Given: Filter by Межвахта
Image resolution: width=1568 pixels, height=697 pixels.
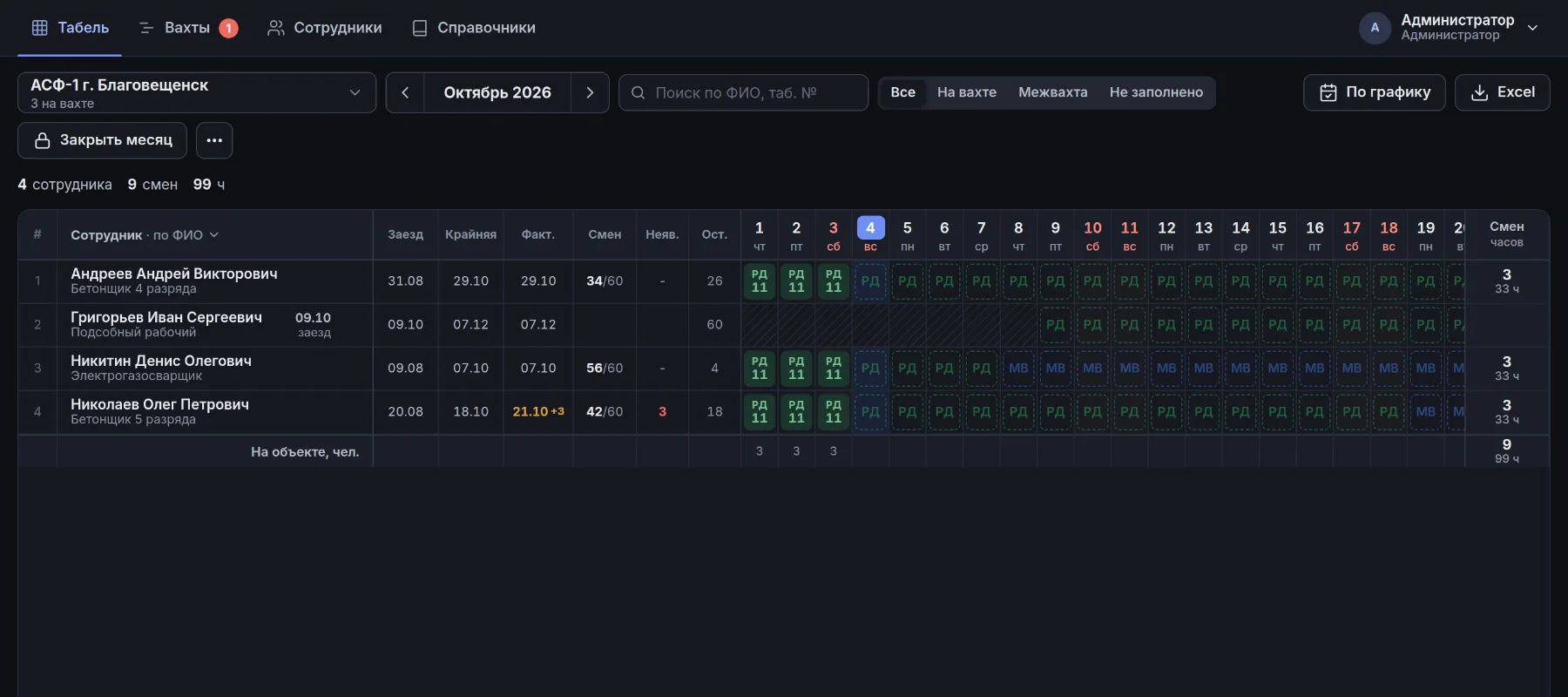Looking at the screenshot, I should pyautogui.click(x=1053, y=92).
